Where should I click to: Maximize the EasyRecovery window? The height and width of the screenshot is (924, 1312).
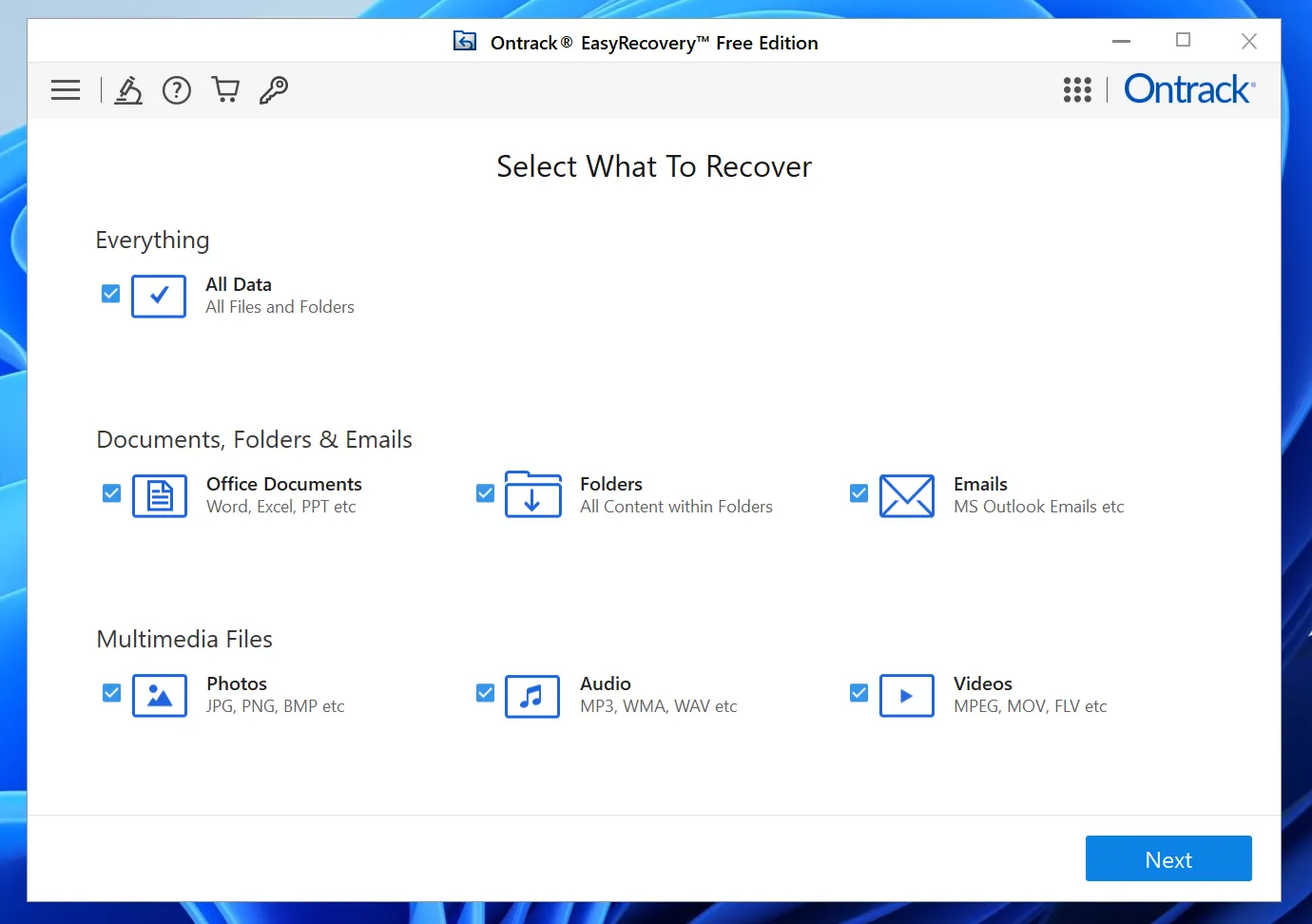pyautogui.click(x=1184, y=40)
